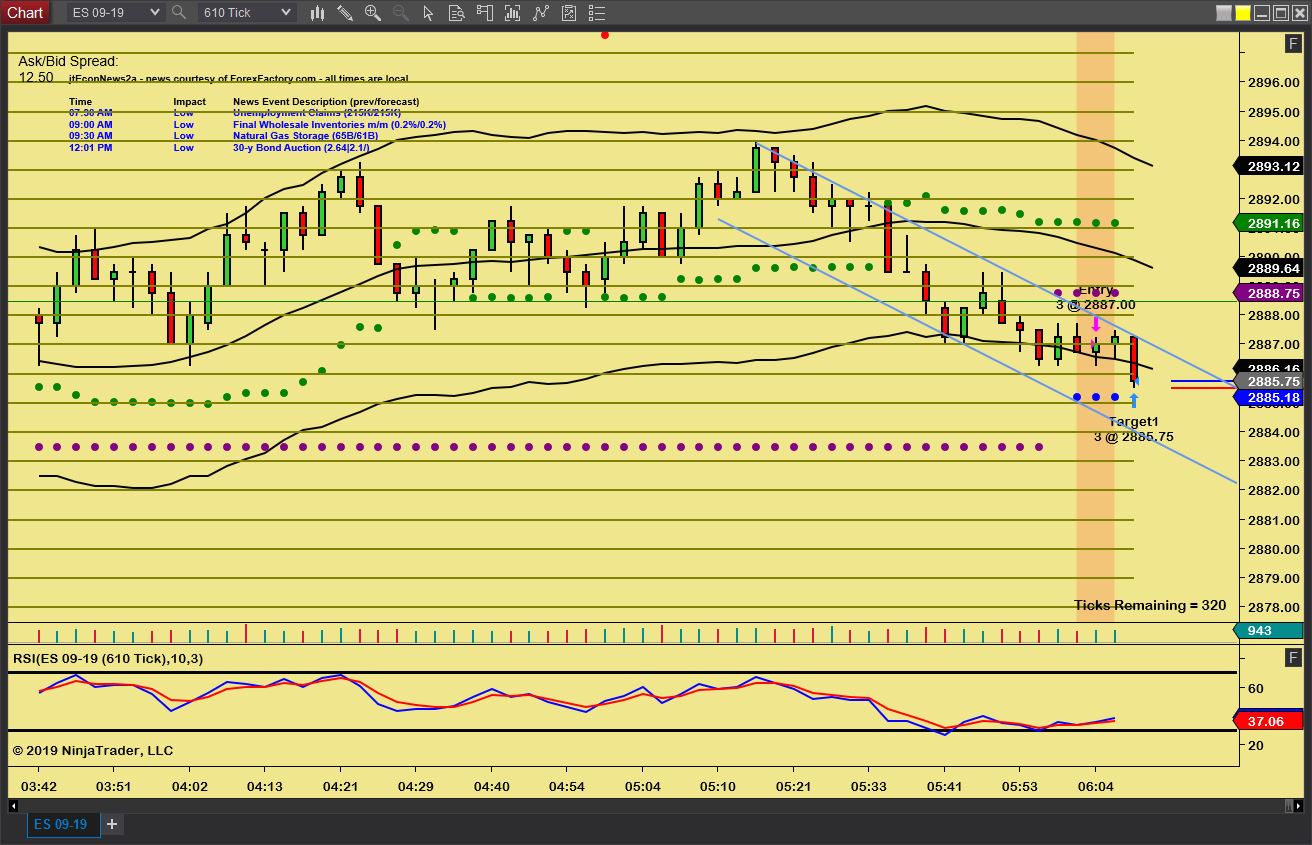The height and width of the screenshot is (845, 1312).
Task: Open the ES 09-19 instrument selector dropdown
Action: (x=115, y=13)
